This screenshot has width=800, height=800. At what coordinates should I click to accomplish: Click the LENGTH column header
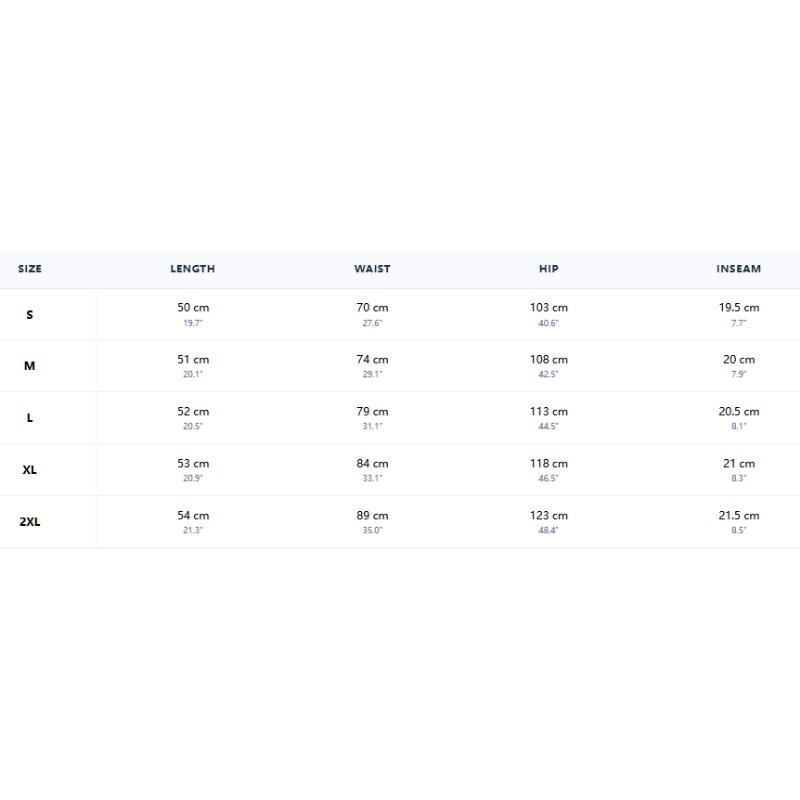[192, 269]
